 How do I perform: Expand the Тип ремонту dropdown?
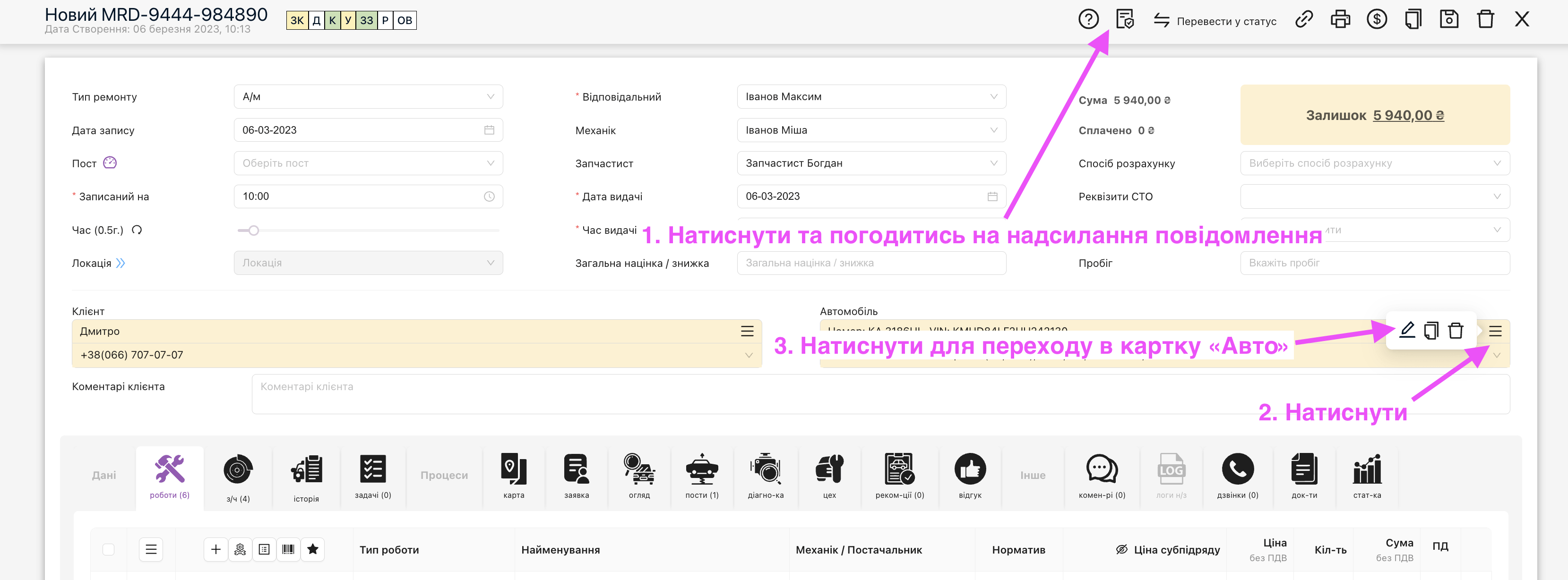368,97
